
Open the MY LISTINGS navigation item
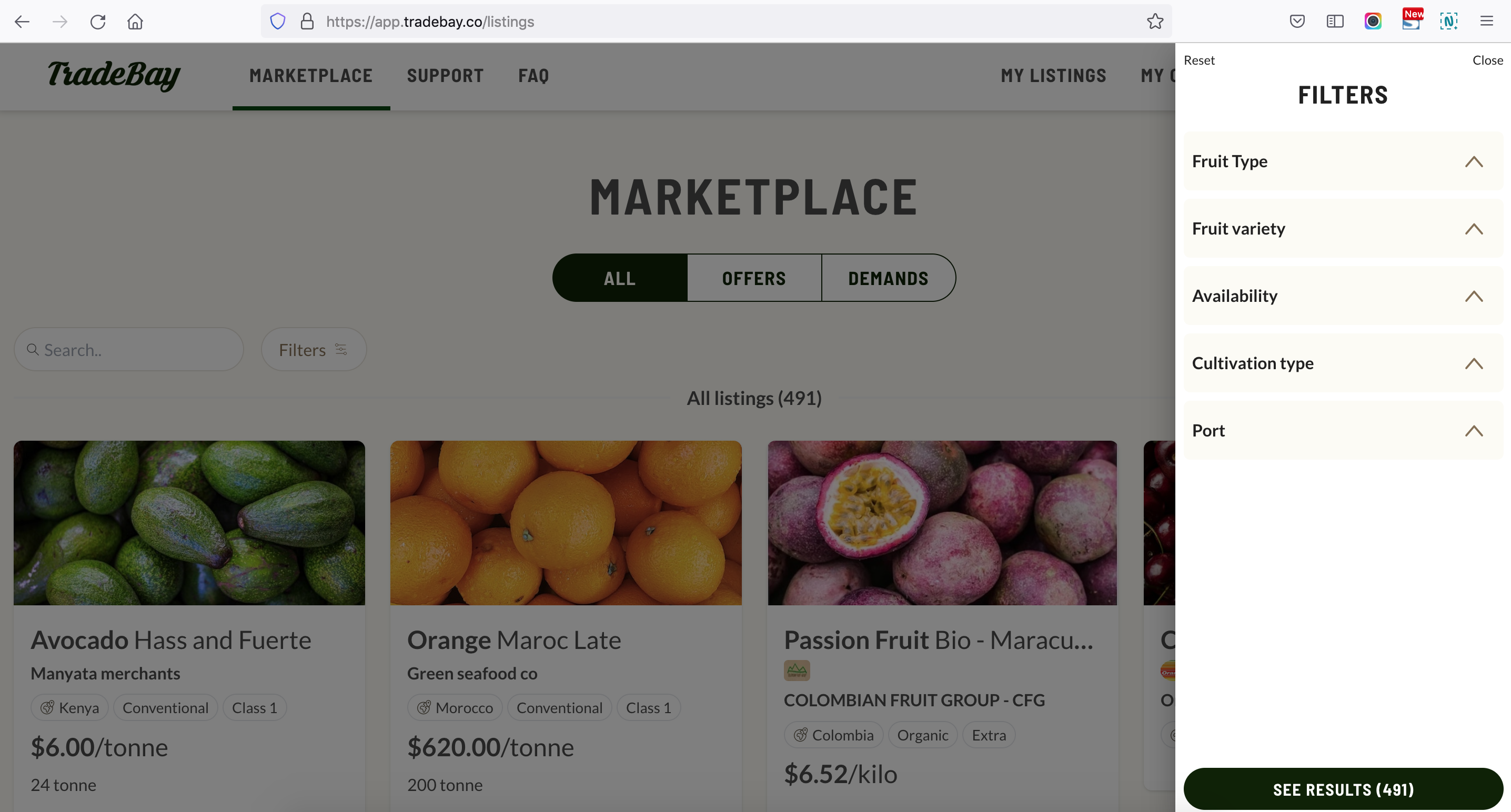click(1053, 76)
